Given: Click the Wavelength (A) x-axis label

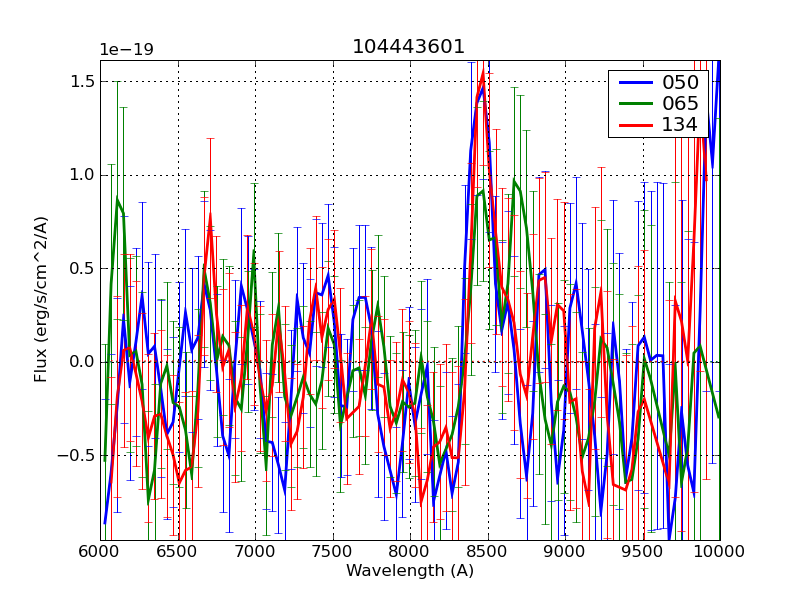Looking at the screenshot, I should click(x=410, y=571).
